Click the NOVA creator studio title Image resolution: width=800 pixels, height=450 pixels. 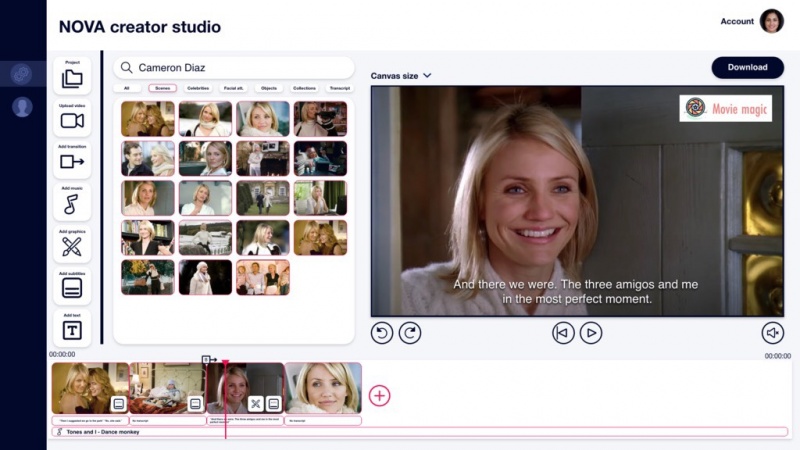(140, 27)
